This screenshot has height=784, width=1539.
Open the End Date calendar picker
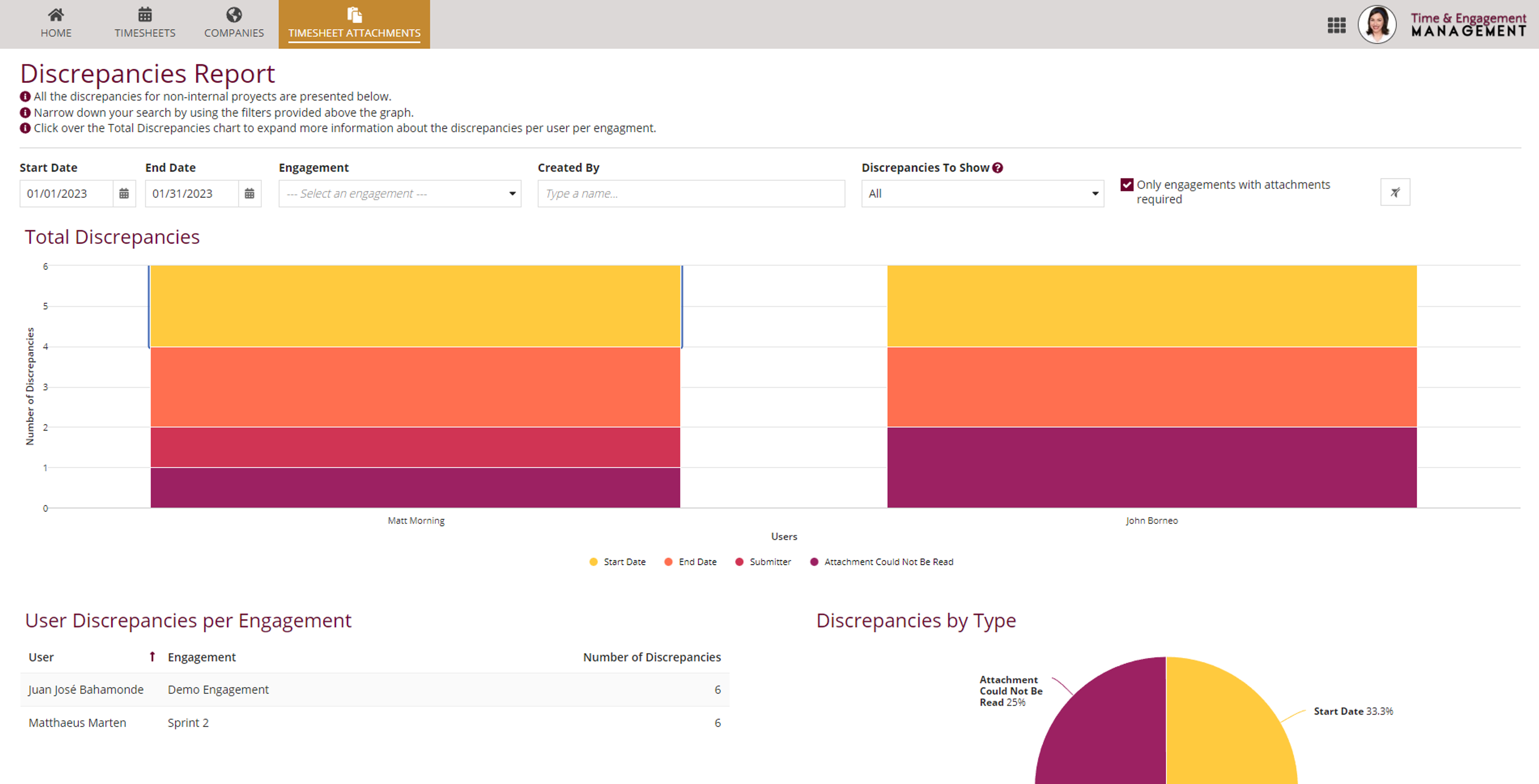[x=249, y=193]
